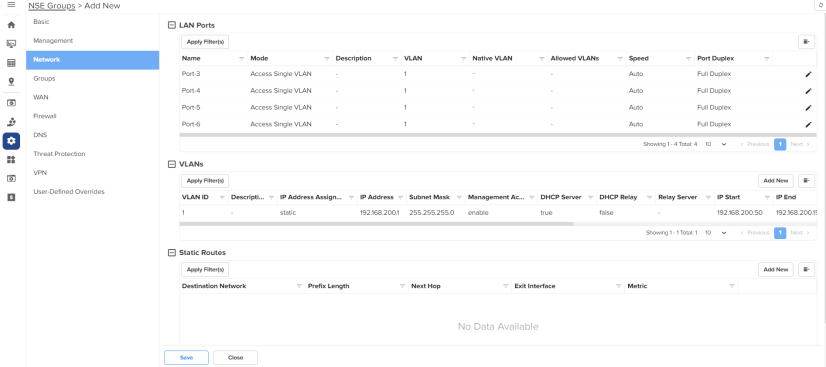Open the home icon in left sidebar
The height and width of the screenshot is (367, 826).
(11, 25)
